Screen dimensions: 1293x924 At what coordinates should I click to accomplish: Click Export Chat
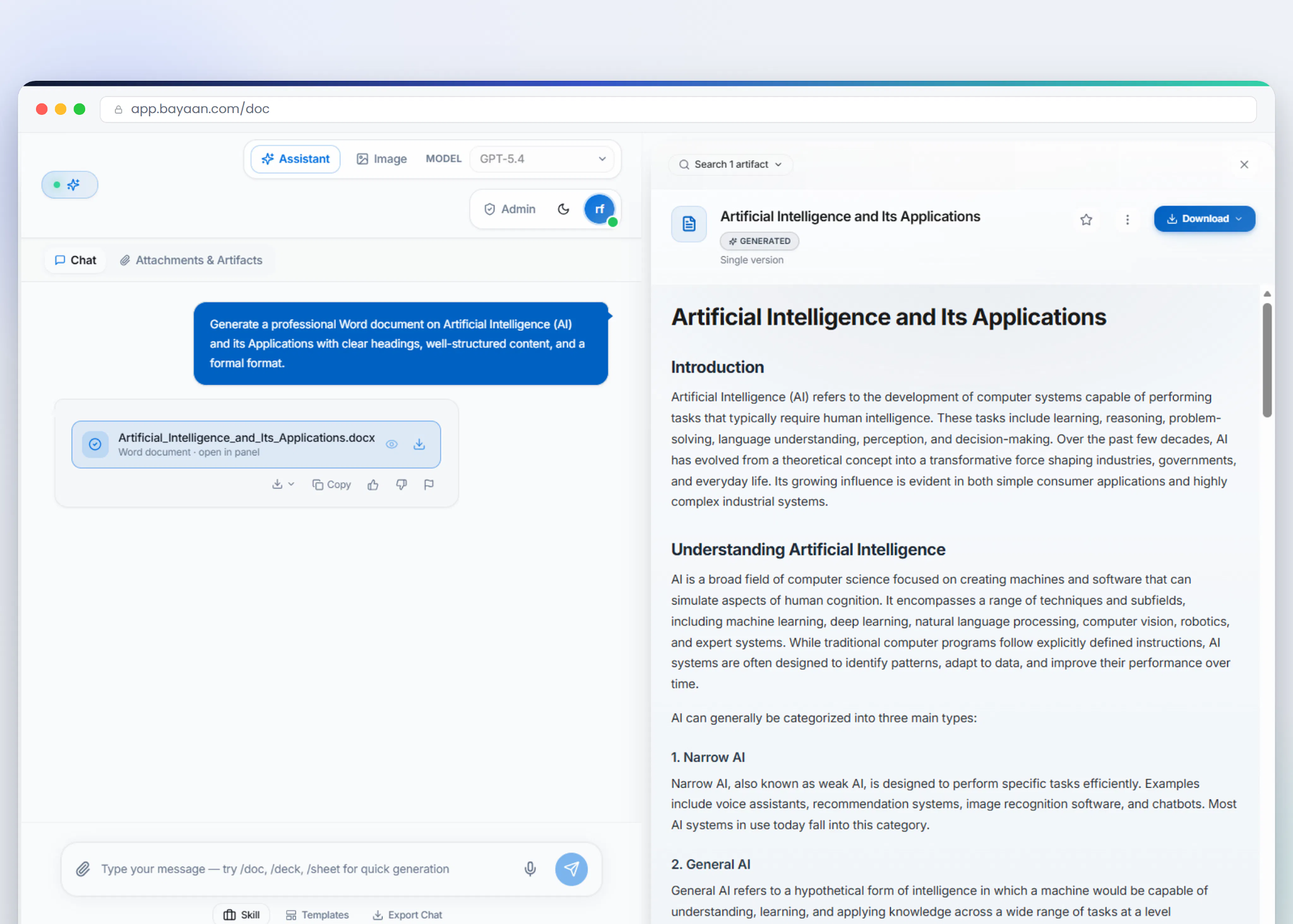click(x=407, y=914)
